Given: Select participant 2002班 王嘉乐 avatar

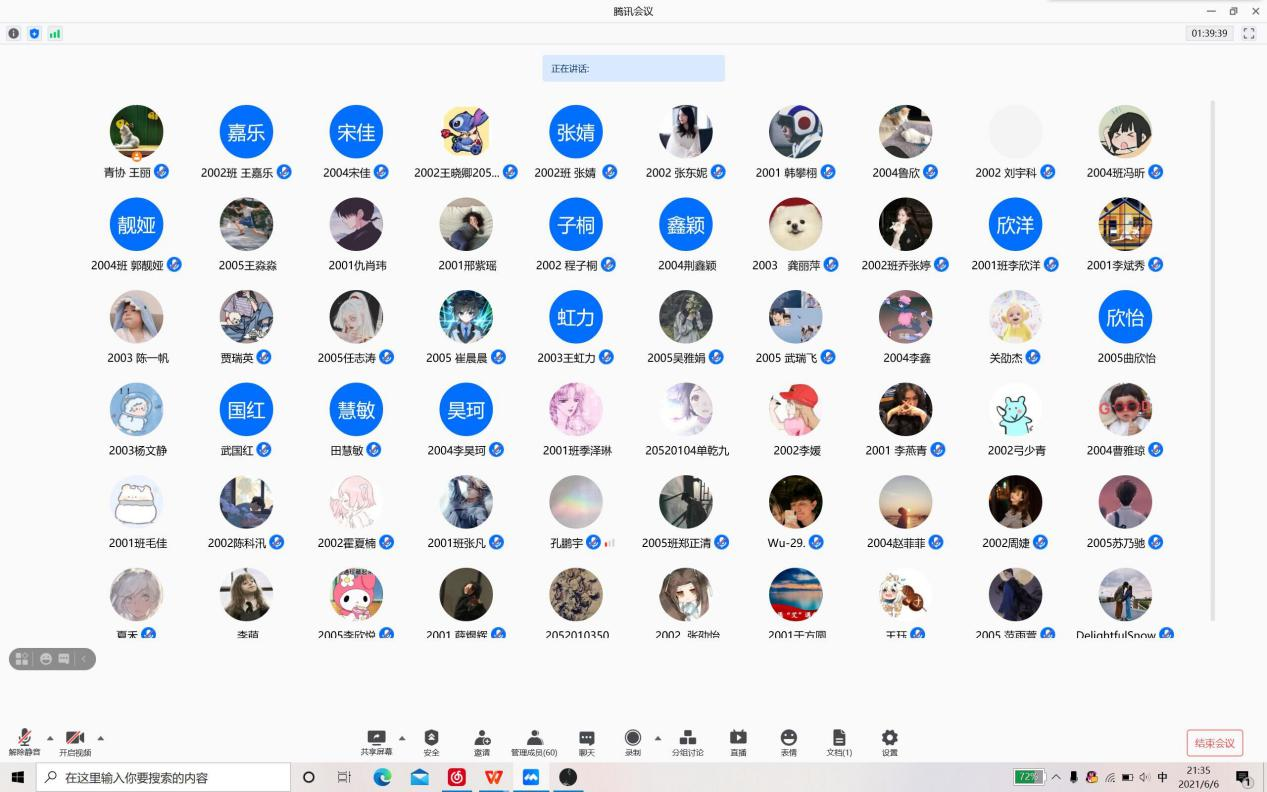Looking at the screenshot, I should [246, 132].
